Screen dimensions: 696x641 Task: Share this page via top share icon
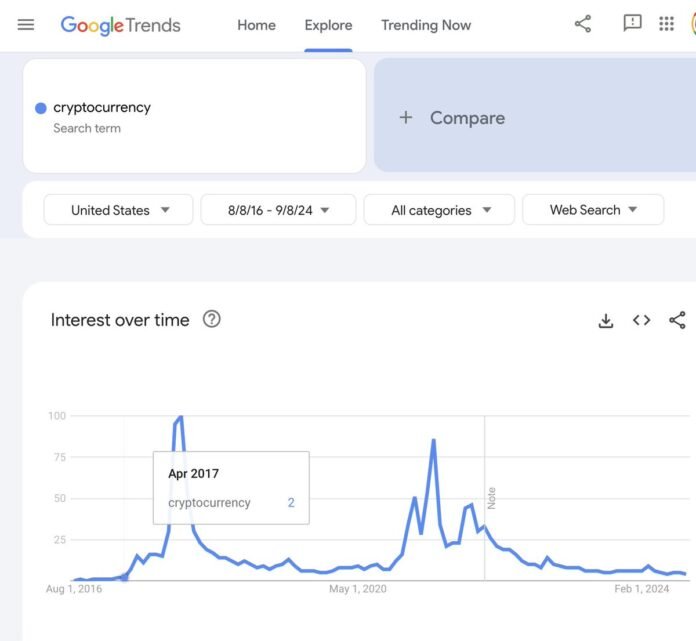pos(583,24)
